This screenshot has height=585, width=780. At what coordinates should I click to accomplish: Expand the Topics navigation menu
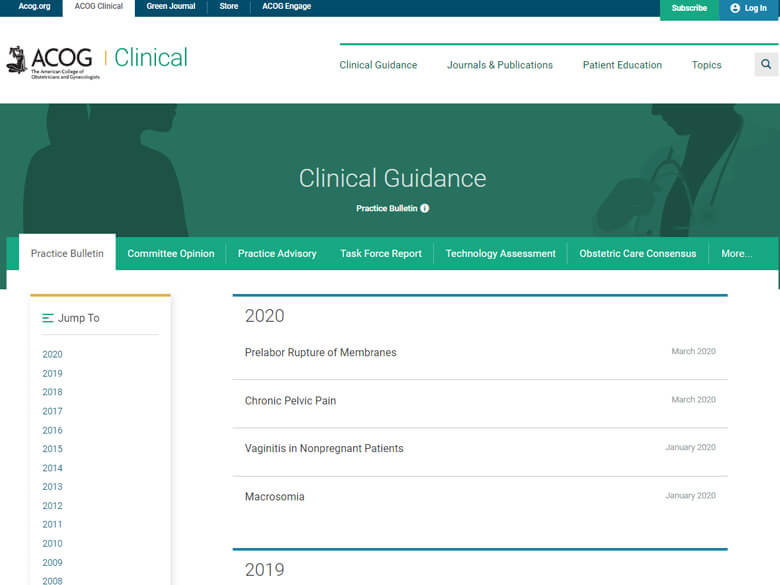[706, 65]
